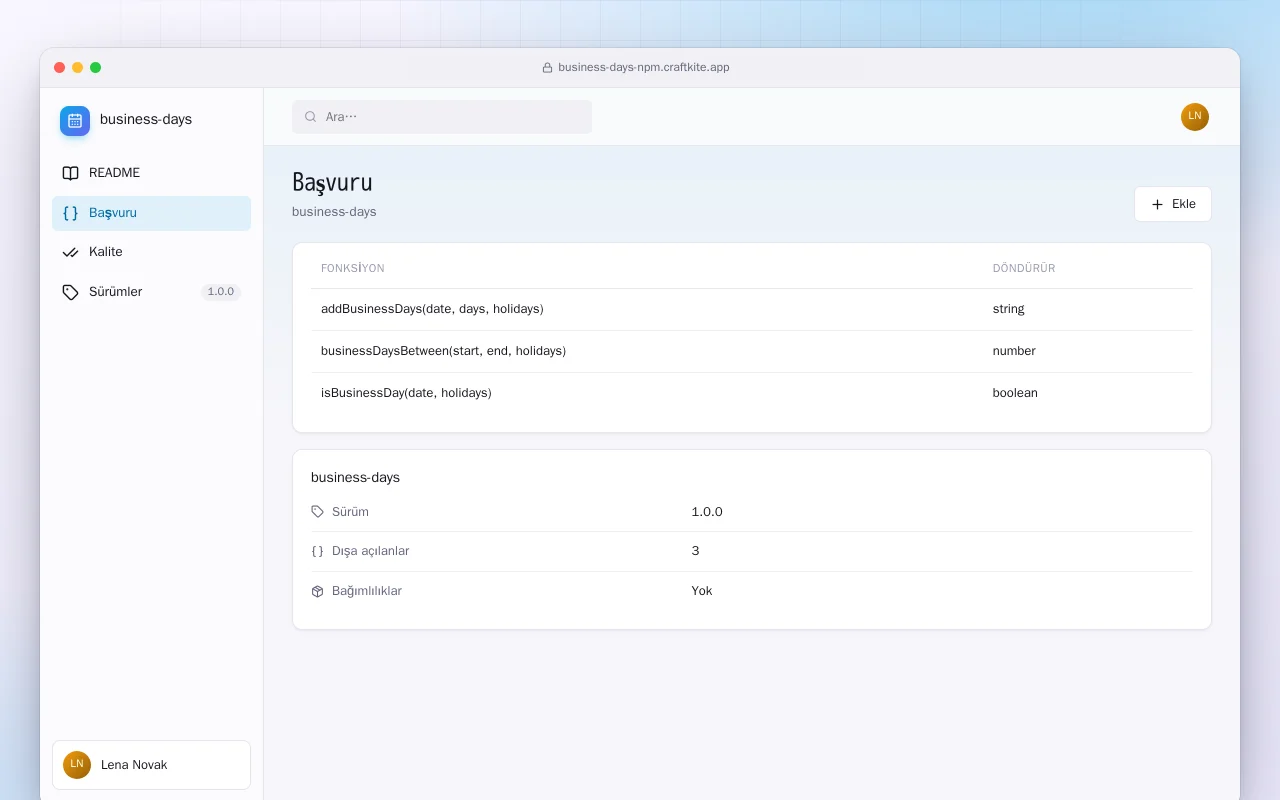
Task: Open the LN avatar in top bar
Action: tap(1195, 117)
